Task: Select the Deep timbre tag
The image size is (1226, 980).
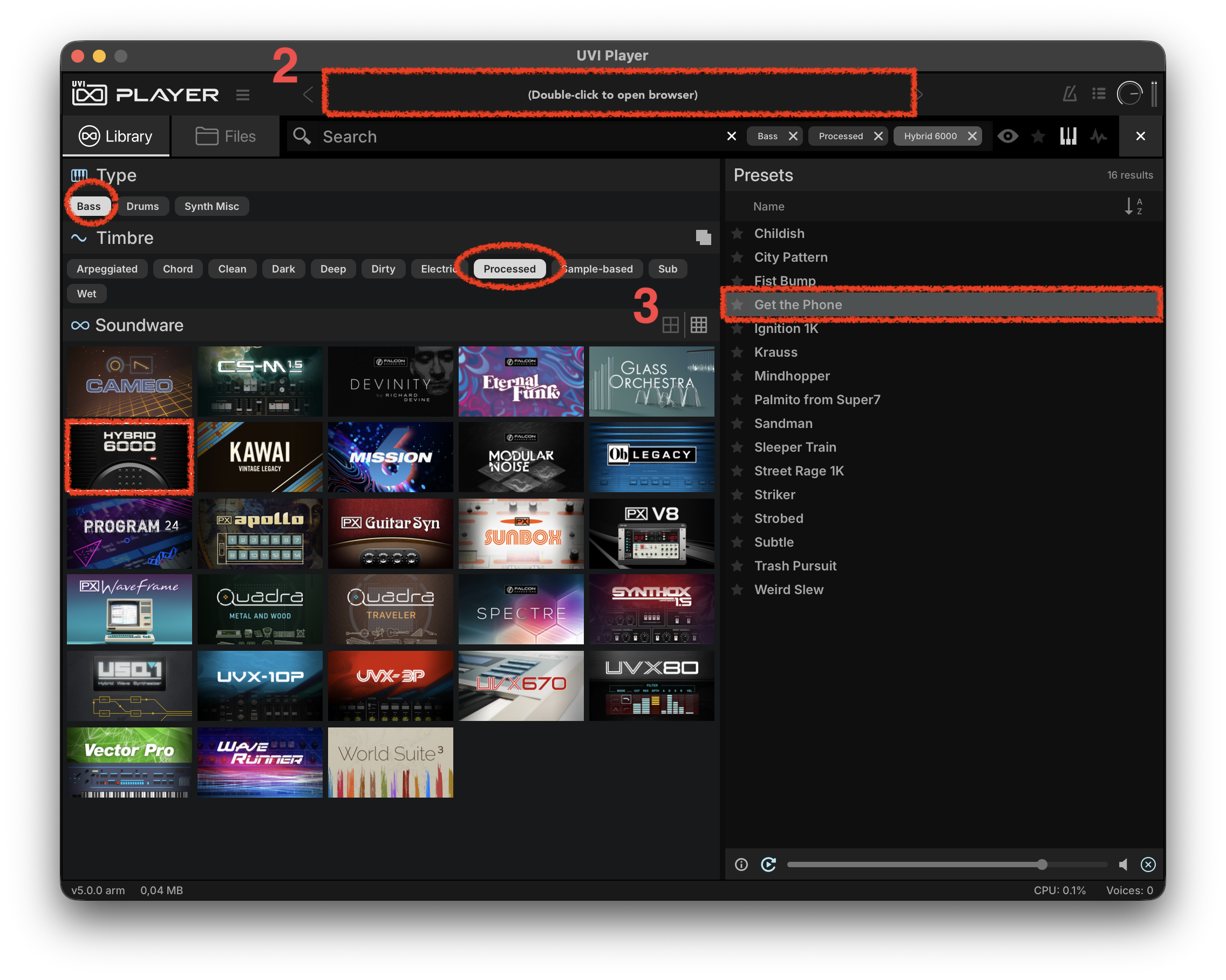Action: pos(333,269)
